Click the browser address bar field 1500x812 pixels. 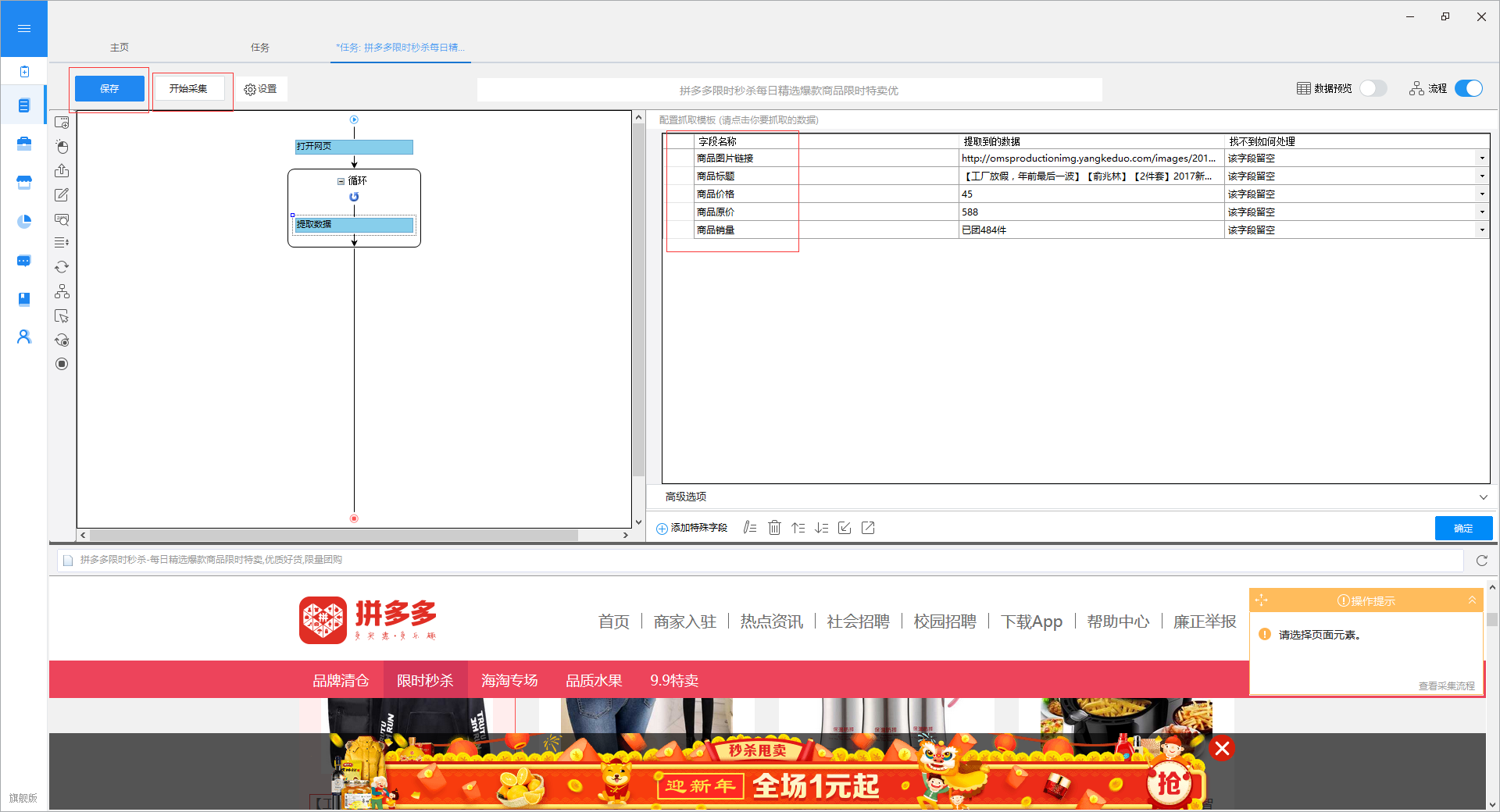pos(760,560)
